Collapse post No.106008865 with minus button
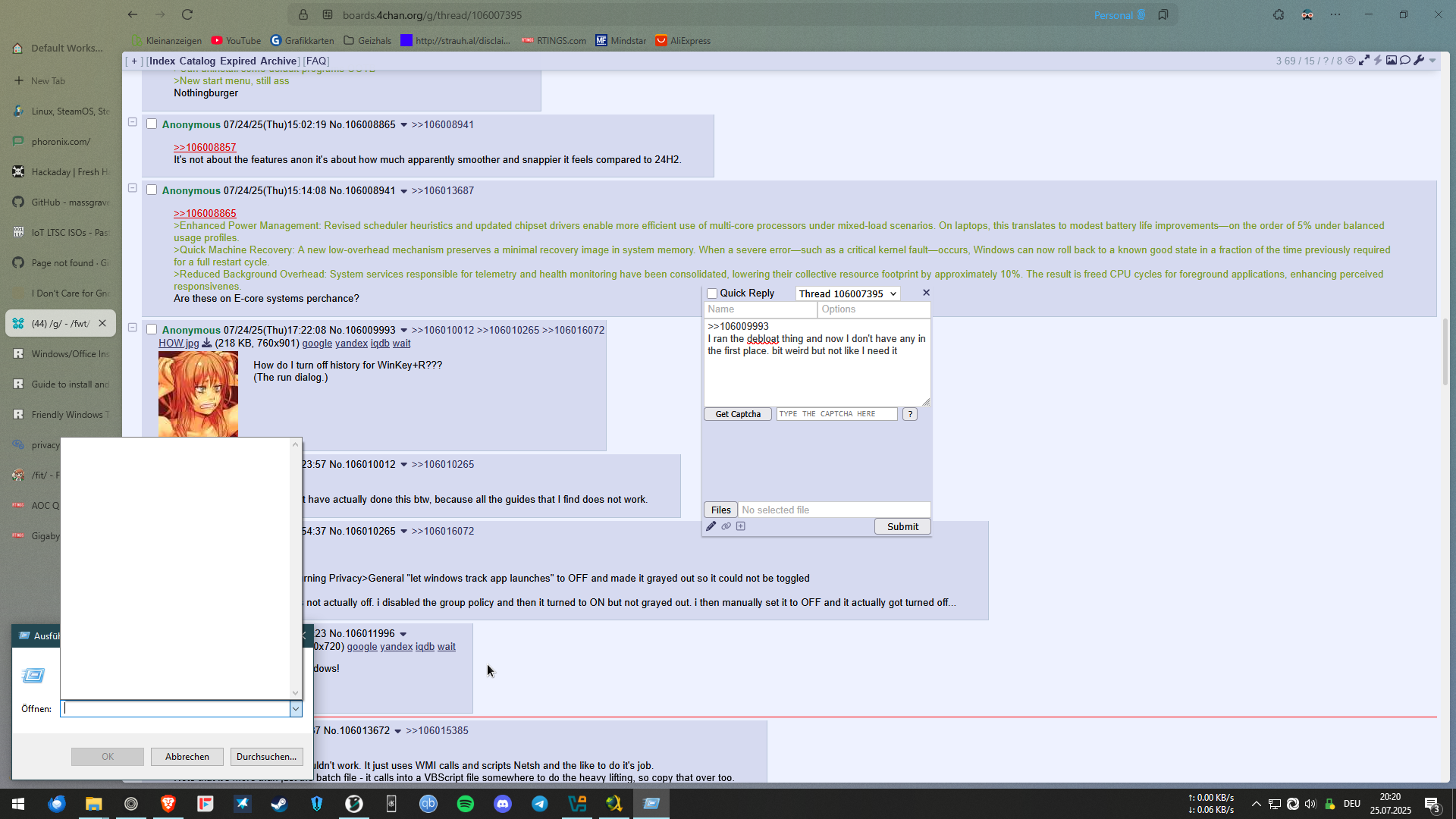 (133, 122)
